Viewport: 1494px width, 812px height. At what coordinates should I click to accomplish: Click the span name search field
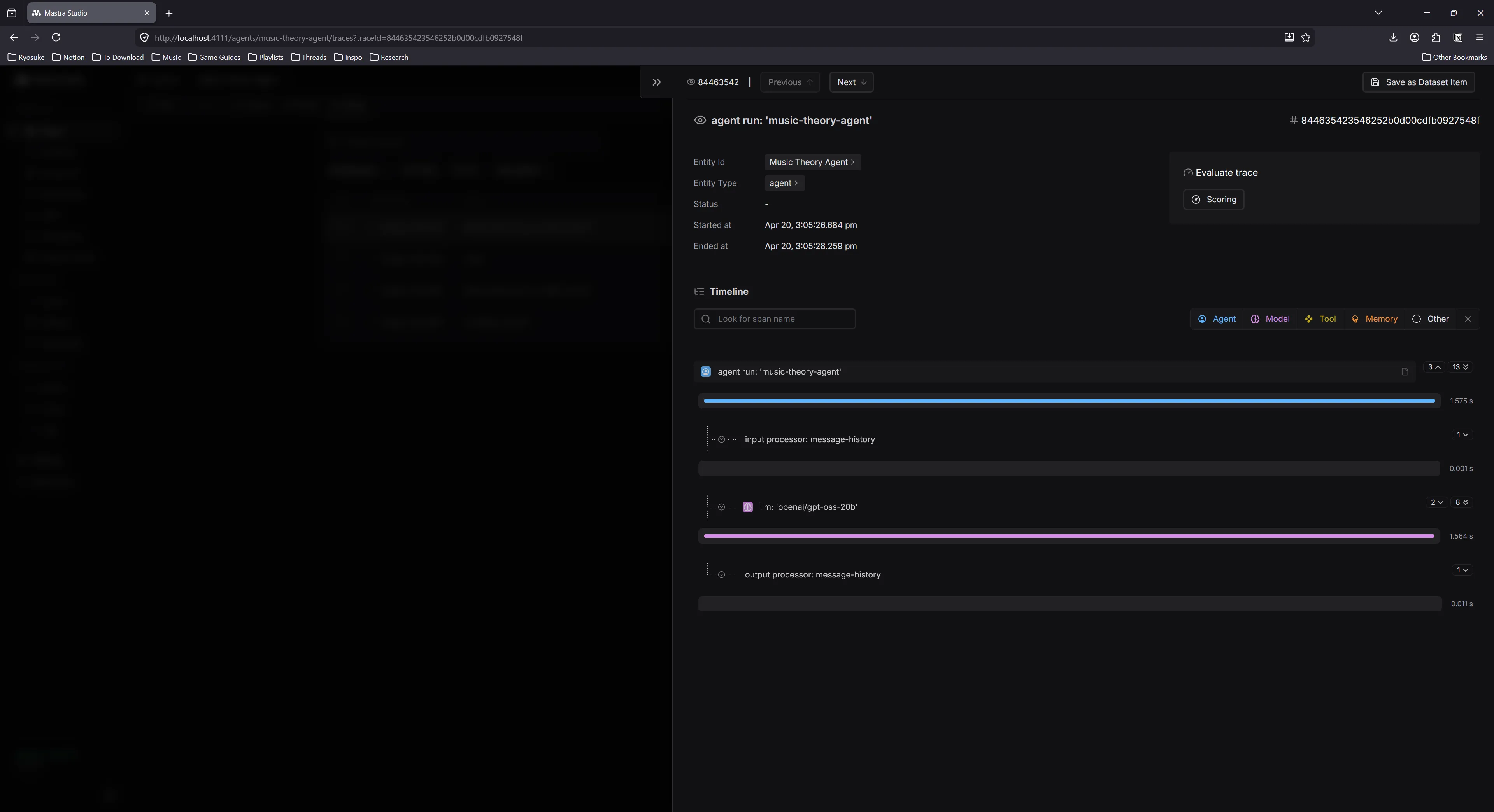(x=775, y=318)
